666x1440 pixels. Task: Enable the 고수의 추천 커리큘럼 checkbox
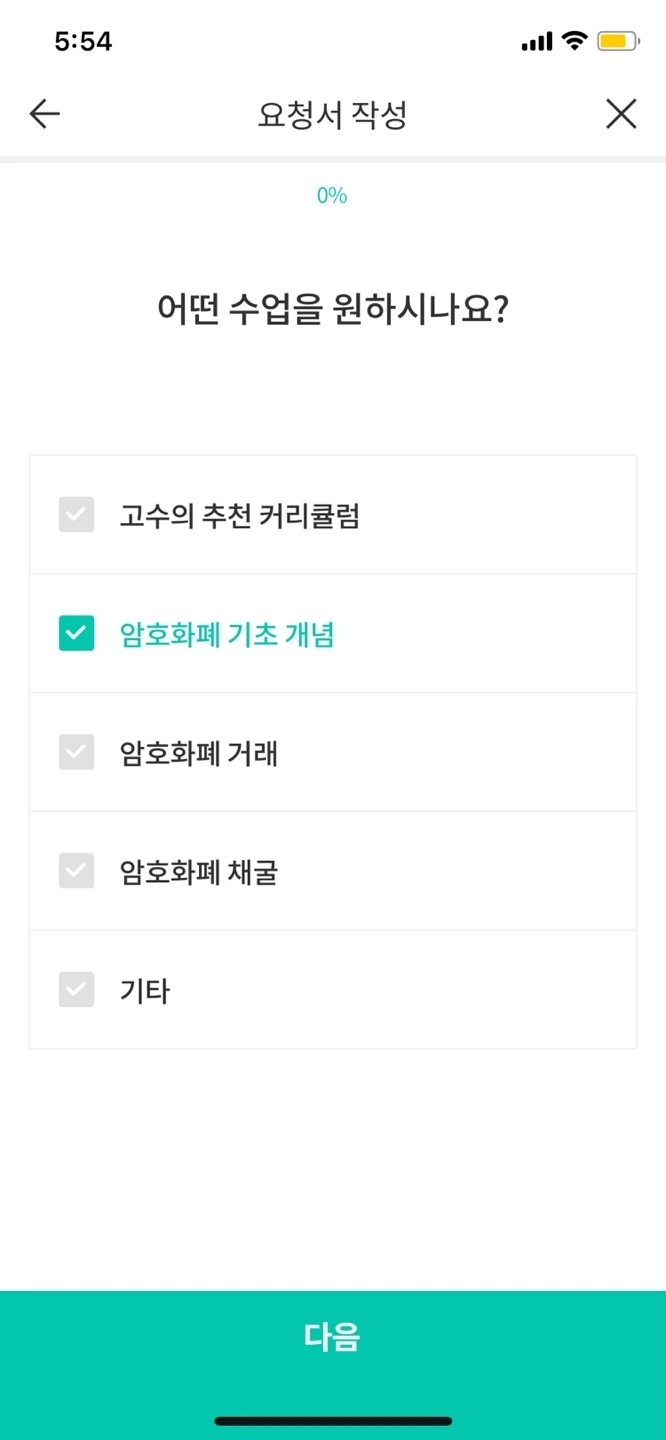click(x=76, y=514)
